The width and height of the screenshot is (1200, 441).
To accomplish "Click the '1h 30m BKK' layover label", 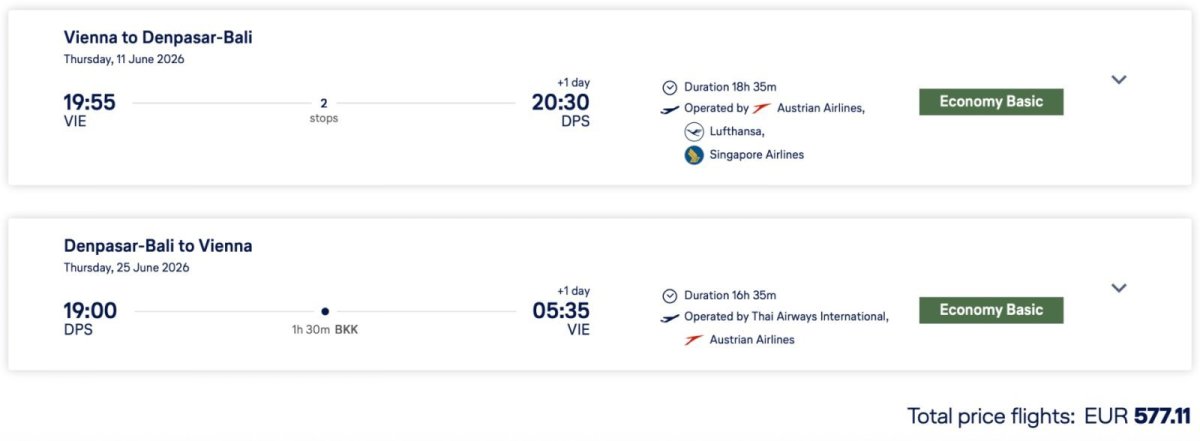I will point(324,329).
